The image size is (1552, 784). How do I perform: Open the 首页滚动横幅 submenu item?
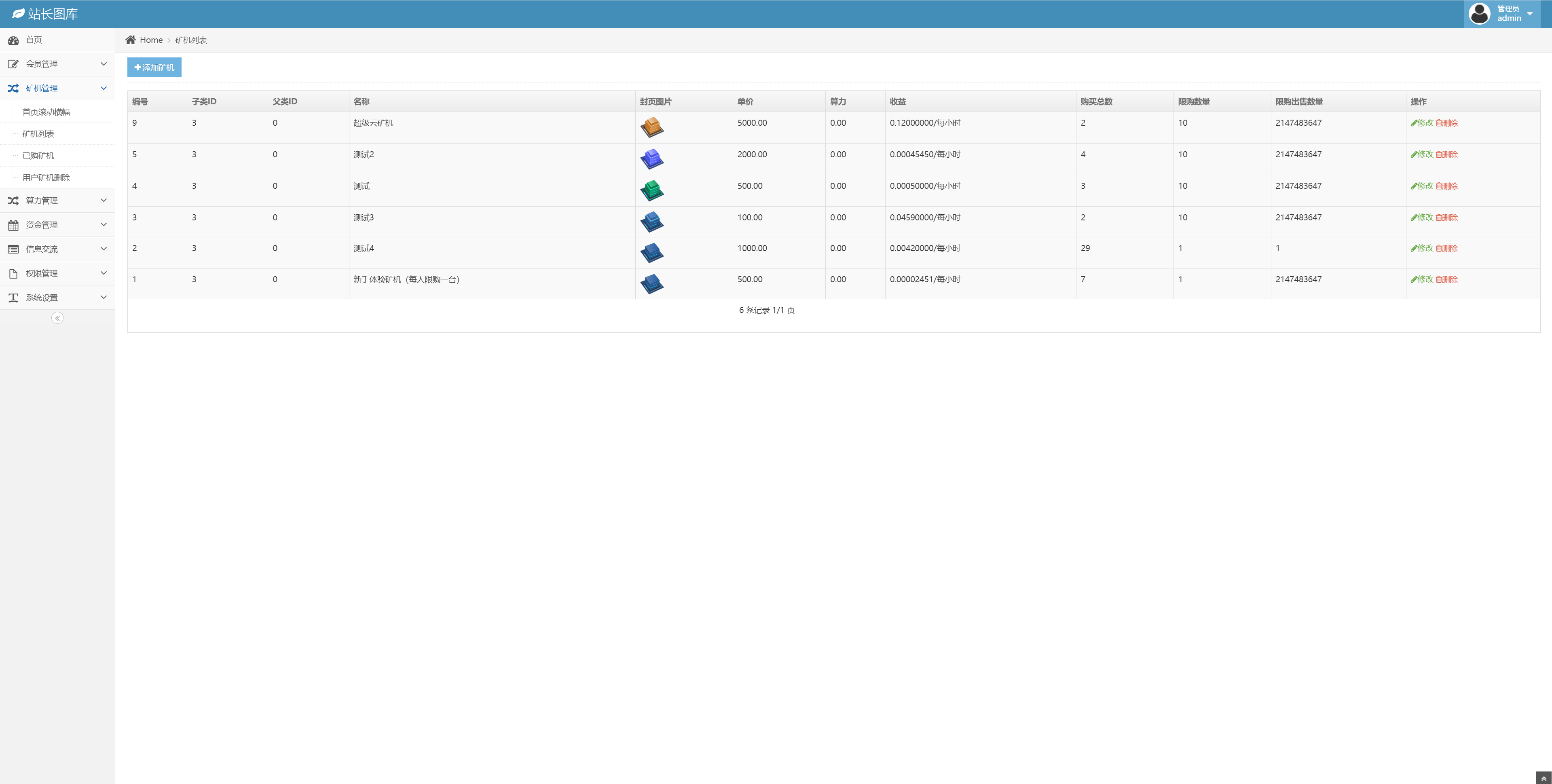point(46,112)
